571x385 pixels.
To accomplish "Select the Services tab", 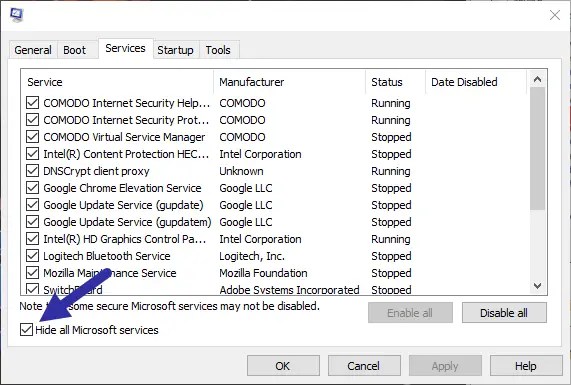I will tap(125, 48).
